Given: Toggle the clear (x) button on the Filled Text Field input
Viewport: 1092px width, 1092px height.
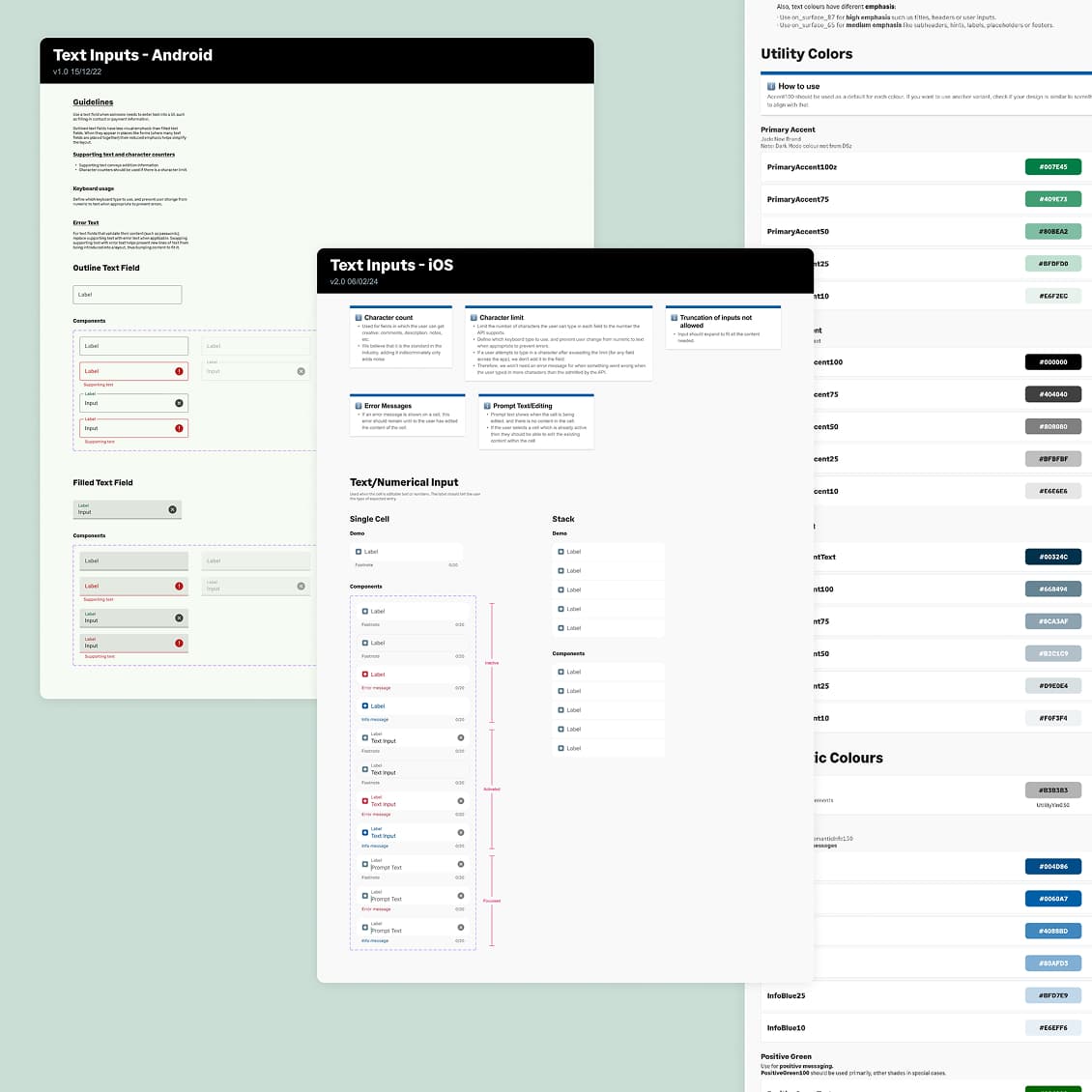Looking at the screenshot, I should [x=171, y=509].
